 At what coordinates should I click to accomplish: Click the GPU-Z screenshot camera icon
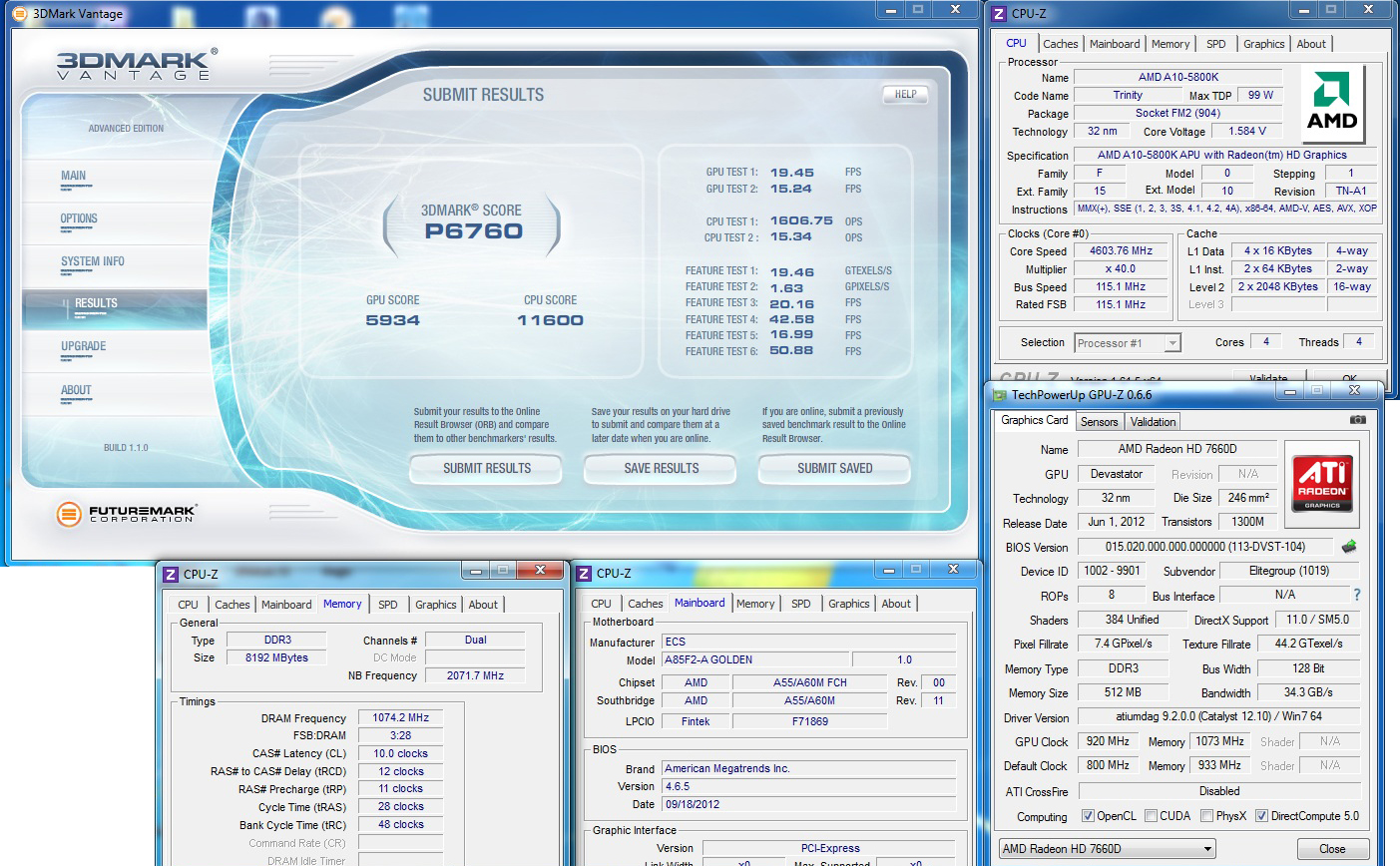1357,420
